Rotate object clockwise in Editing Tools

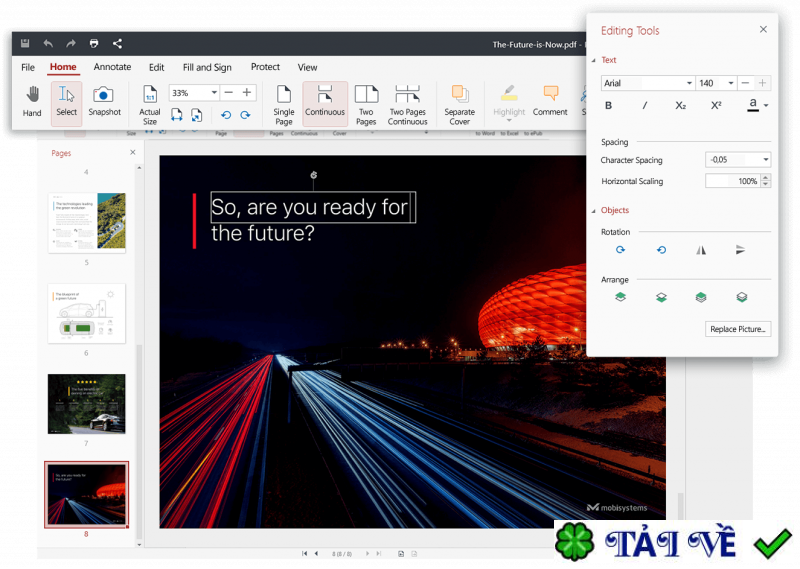[620, 250]
